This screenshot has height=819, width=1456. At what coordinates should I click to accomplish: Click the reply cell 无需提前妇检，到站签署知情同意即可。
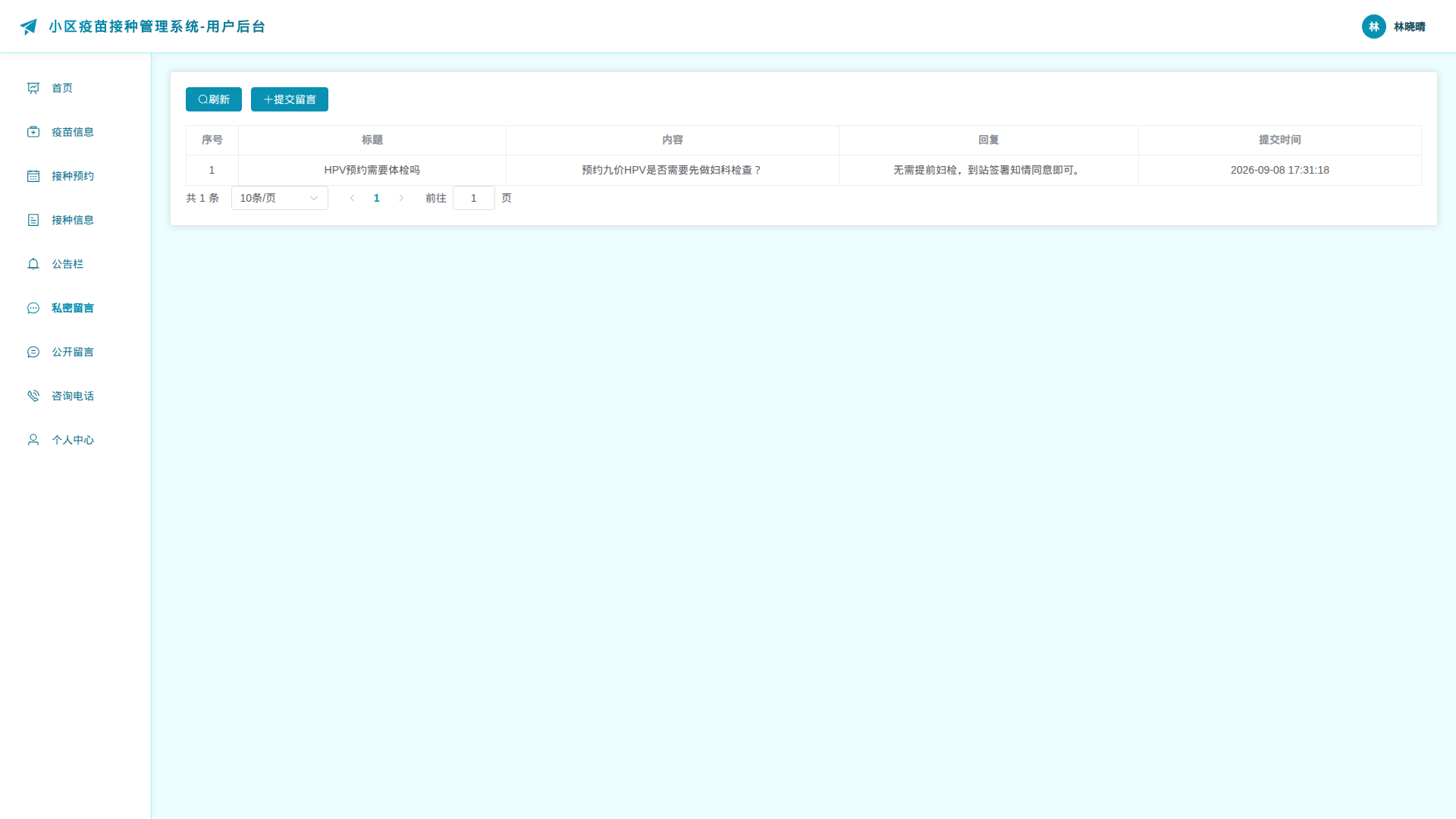point(989,171)
